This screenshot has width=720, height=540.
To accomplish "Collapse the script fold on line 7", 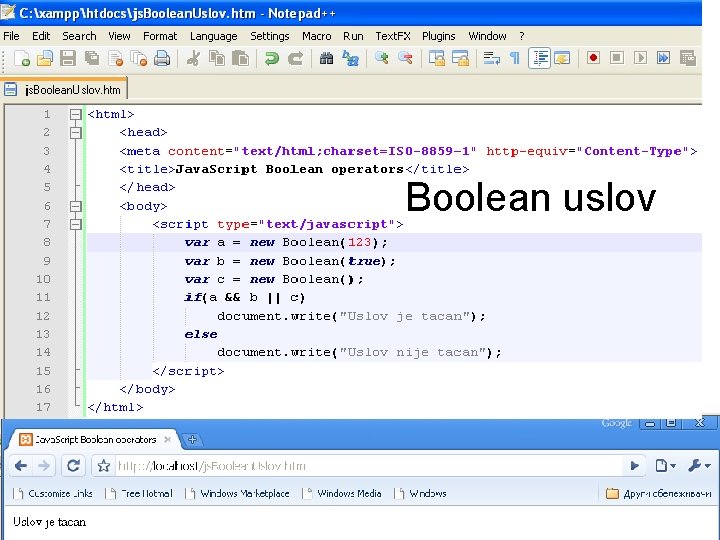I will (76, 225).
